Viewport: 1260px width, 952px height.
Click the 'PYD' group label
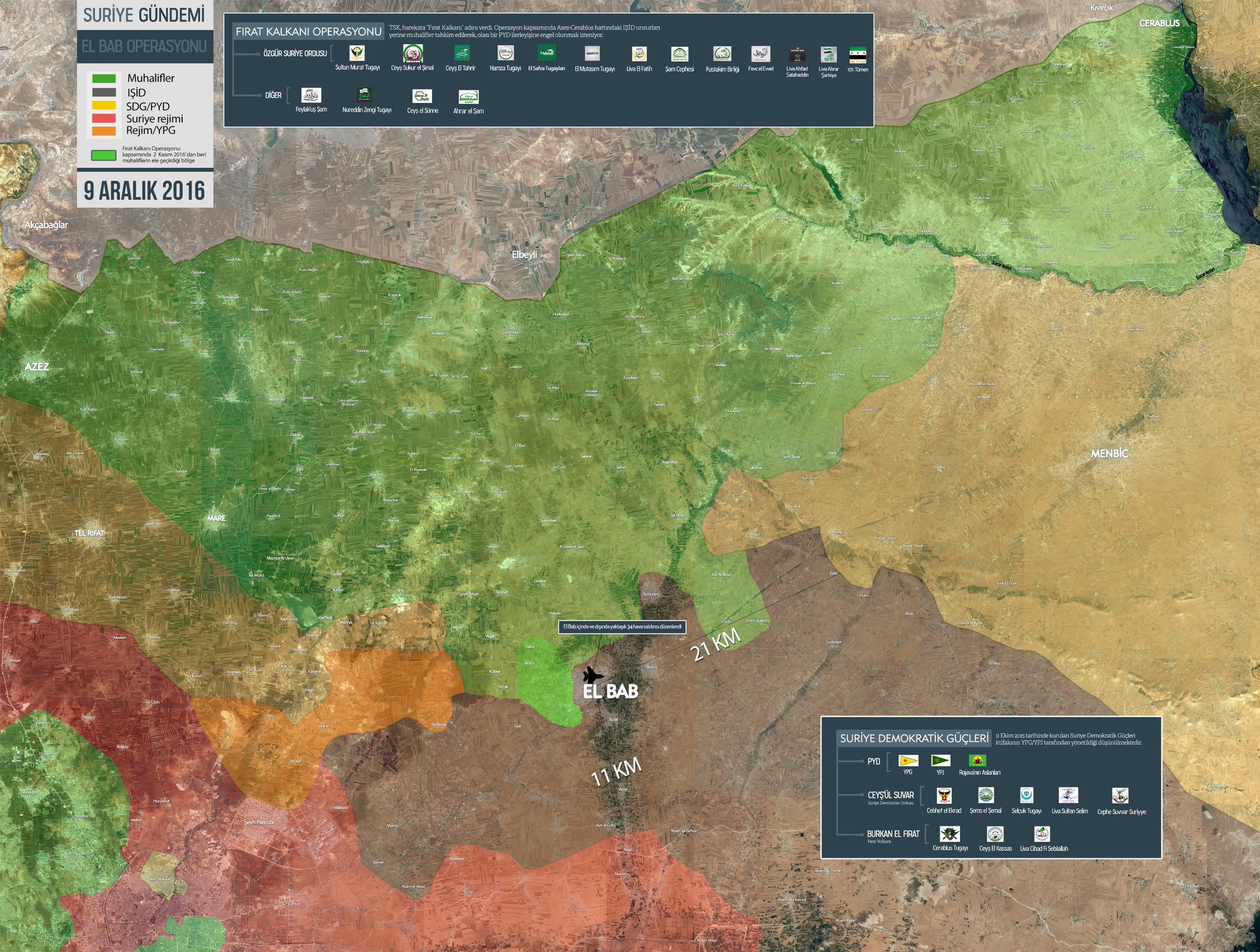click(874, 761)
